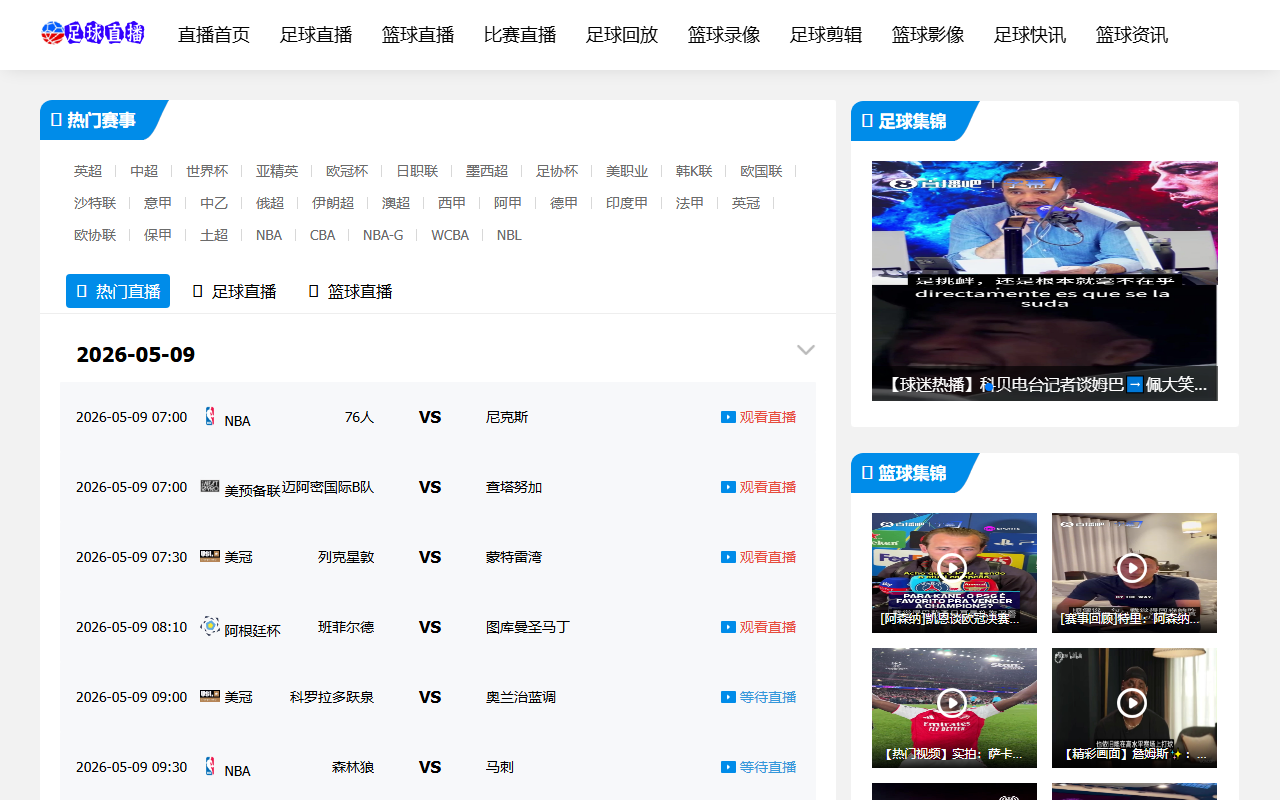The image size is (1280, 800).
Task: Click play icon beside 奥兰治蓝调 等待直播
Action: 728,697
